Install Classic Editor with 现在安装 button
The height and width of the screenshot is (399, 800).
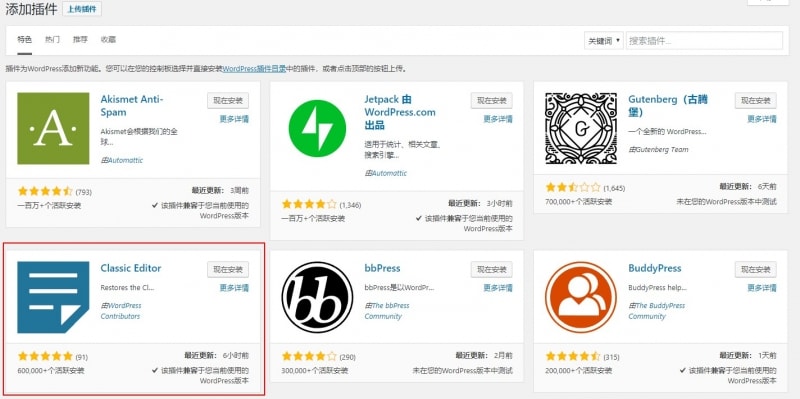point(228,269)
